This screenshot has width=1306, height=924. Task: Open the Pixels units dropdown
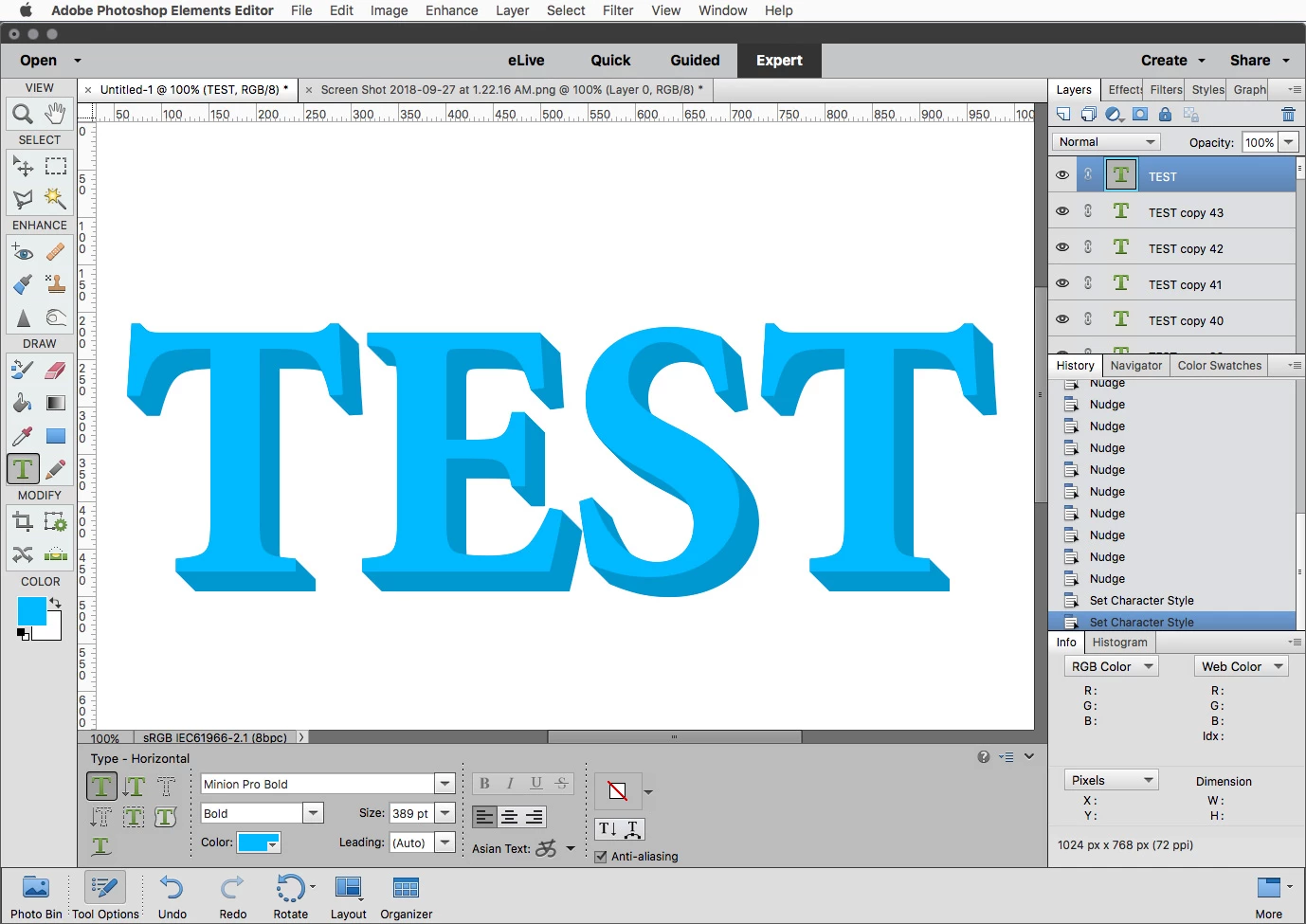[x=1112, y=780]
